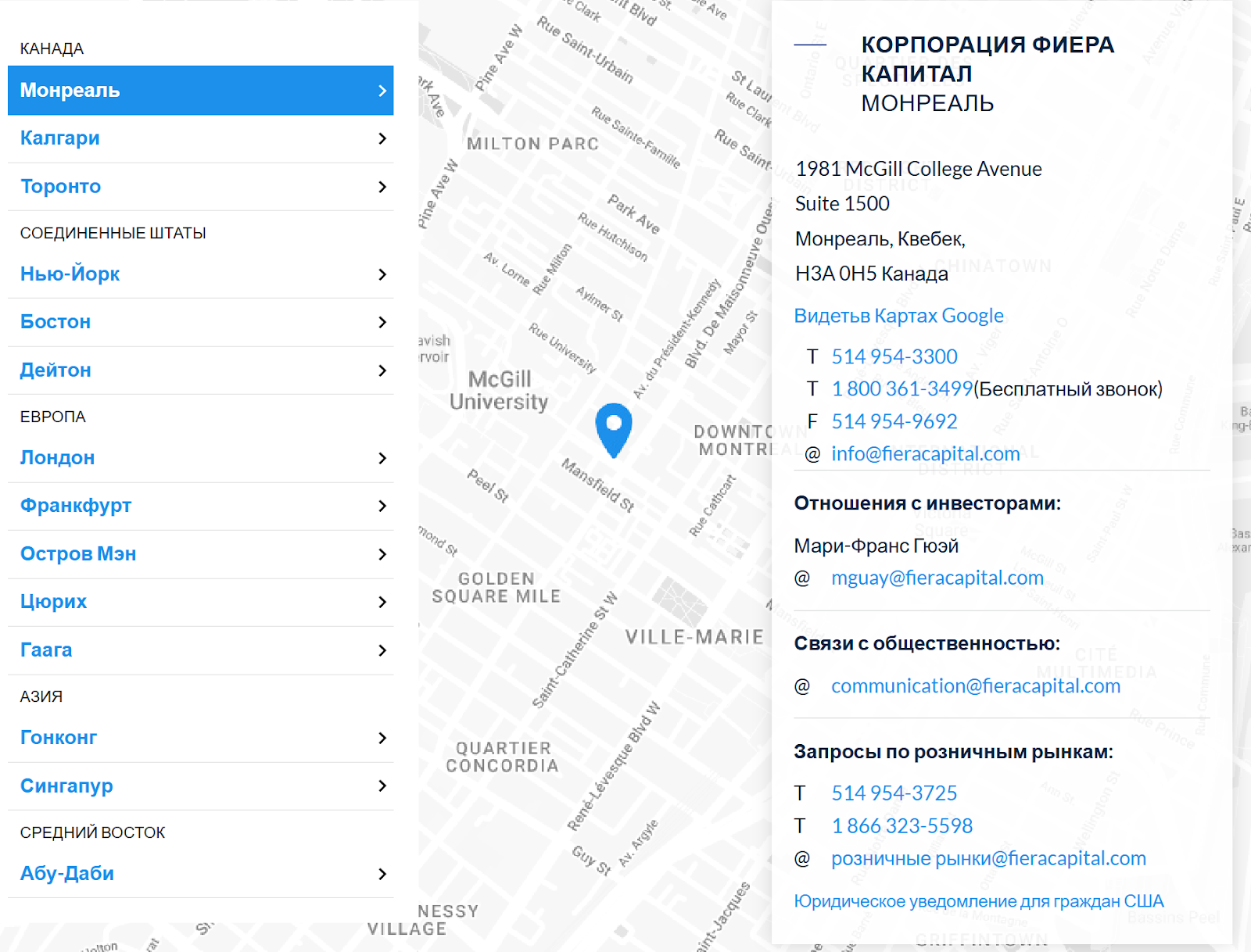Click retail phone number 514 954-3725
This screenshot has height=952, width=1251.
pyautogui.click(x=894, y=793)
